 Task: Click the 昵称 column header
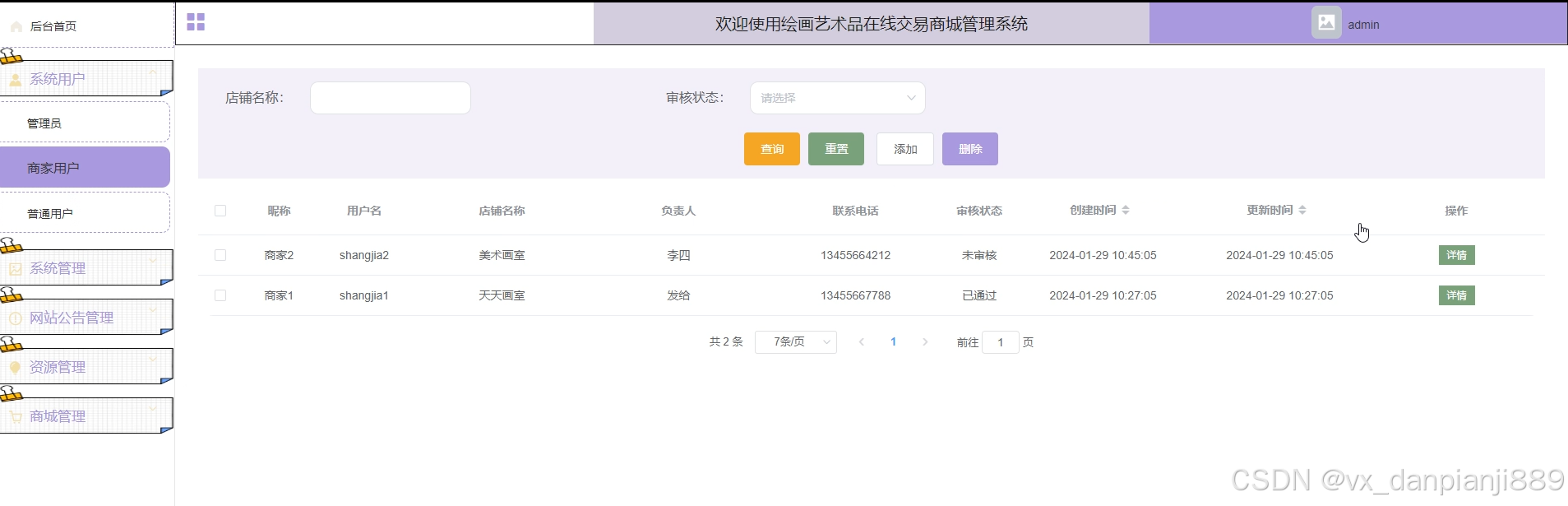[279, 211]
